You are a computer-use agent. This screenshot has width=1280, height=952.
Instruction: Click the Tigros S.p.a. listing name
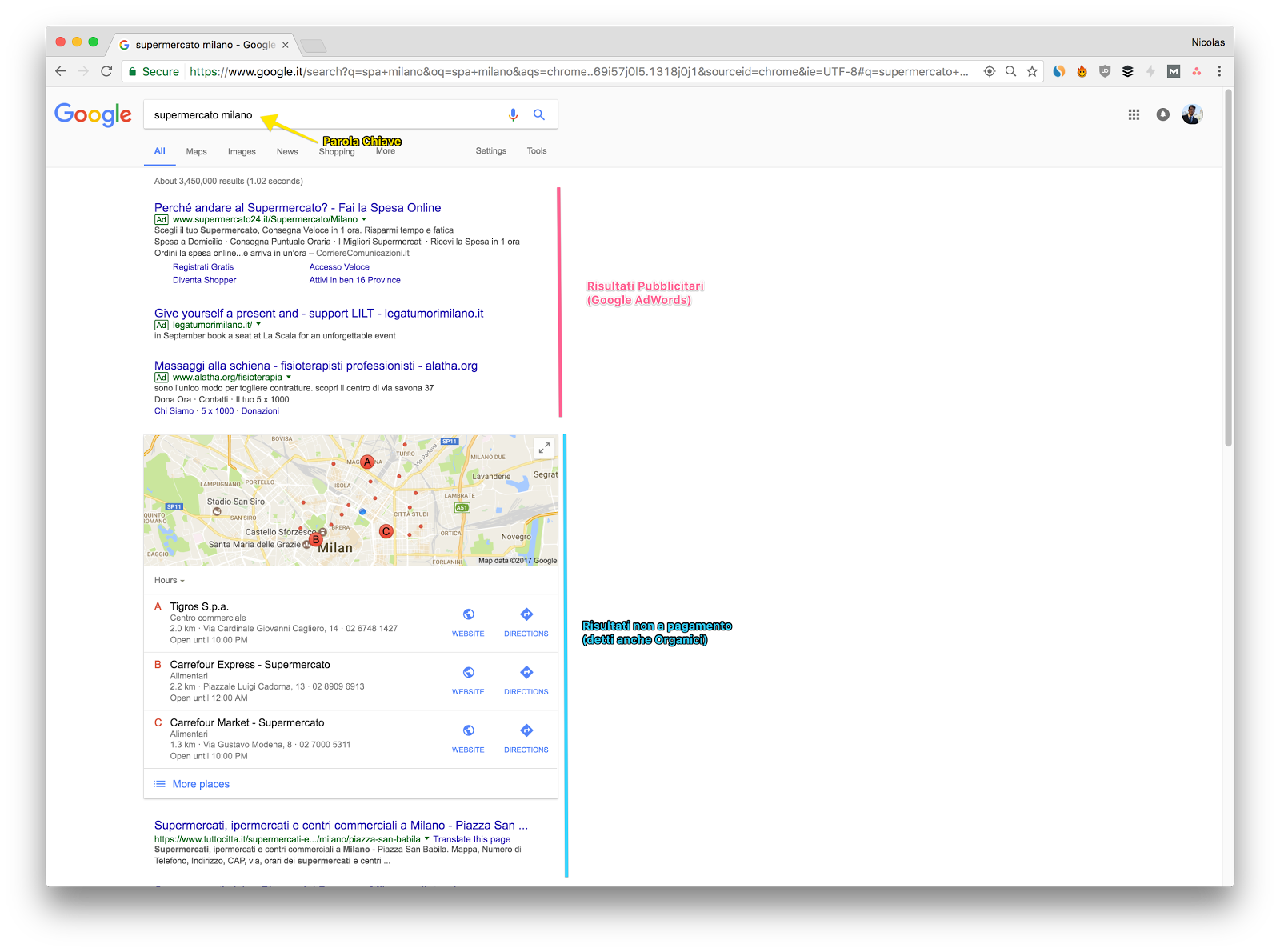pyautogui.click(x=199, y=606)
